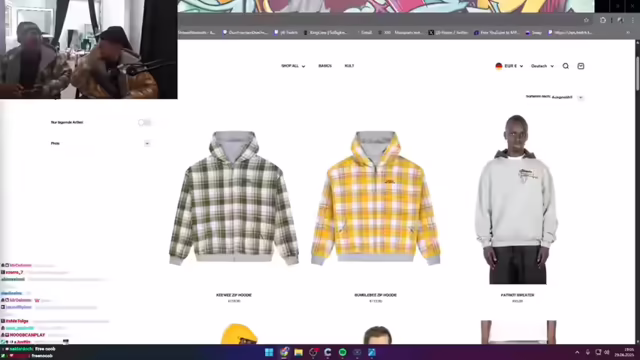Expand the SHOP ALL menu
640x360 pixels.
[293, 66]
